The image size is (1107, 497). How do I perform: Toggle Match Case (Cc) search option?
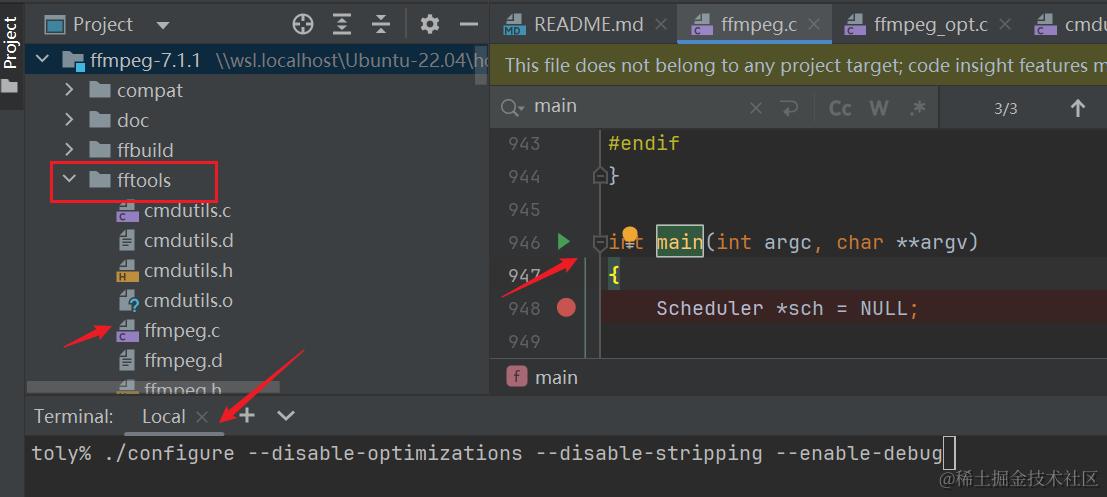pyautogui.click(x=840, y=108)
